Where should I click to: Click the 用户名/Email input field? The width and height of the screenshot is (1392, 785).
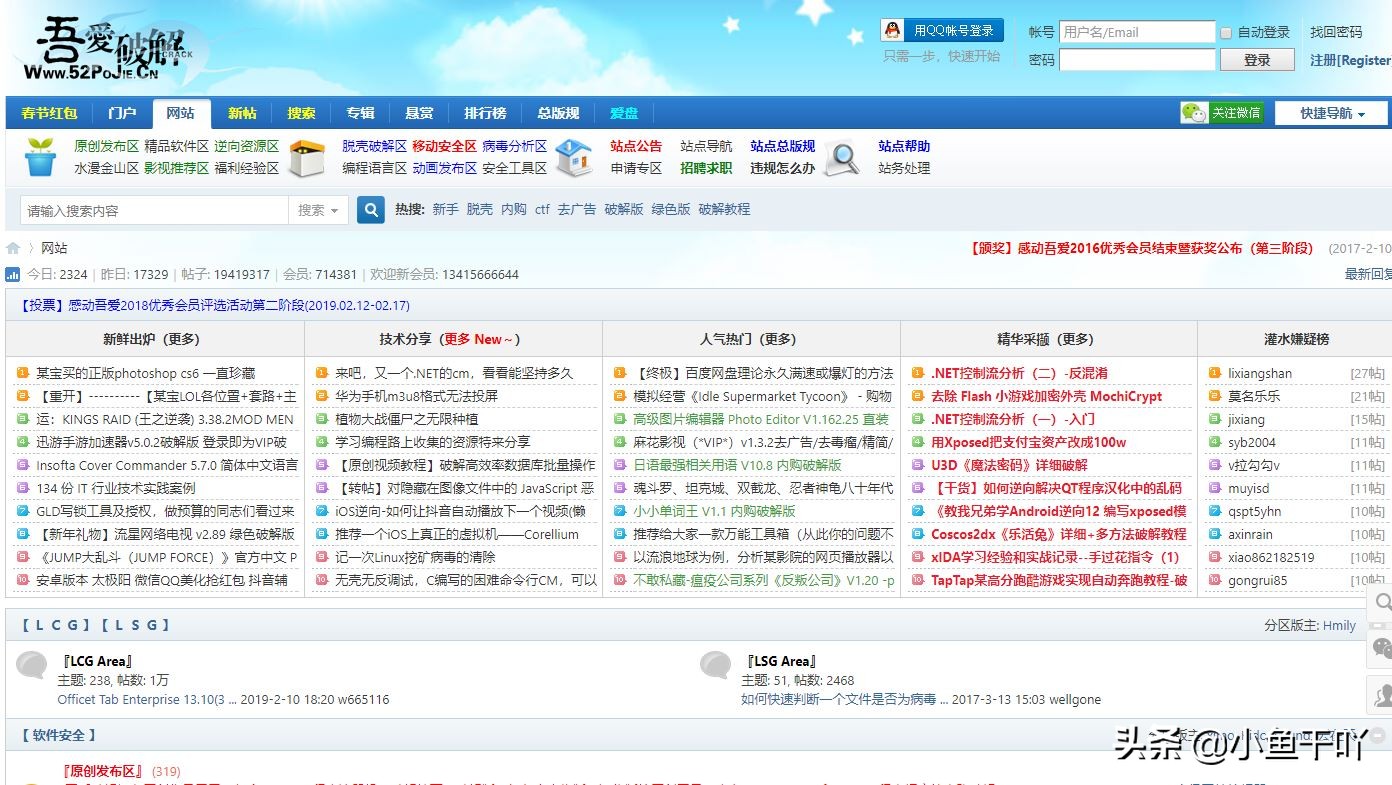tap(1137, 32)
